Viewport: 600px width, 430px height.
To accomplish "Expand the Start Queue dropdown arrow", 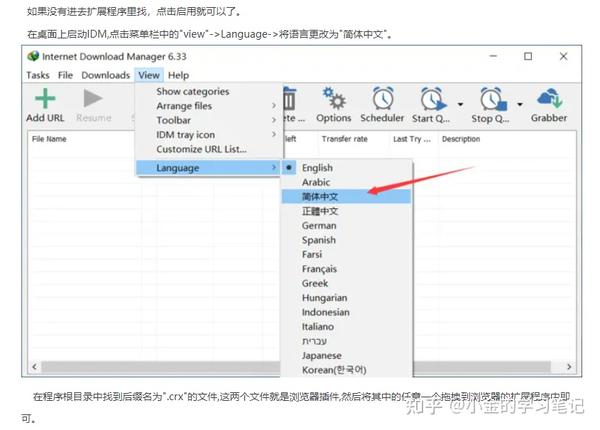I will [460, 104].
